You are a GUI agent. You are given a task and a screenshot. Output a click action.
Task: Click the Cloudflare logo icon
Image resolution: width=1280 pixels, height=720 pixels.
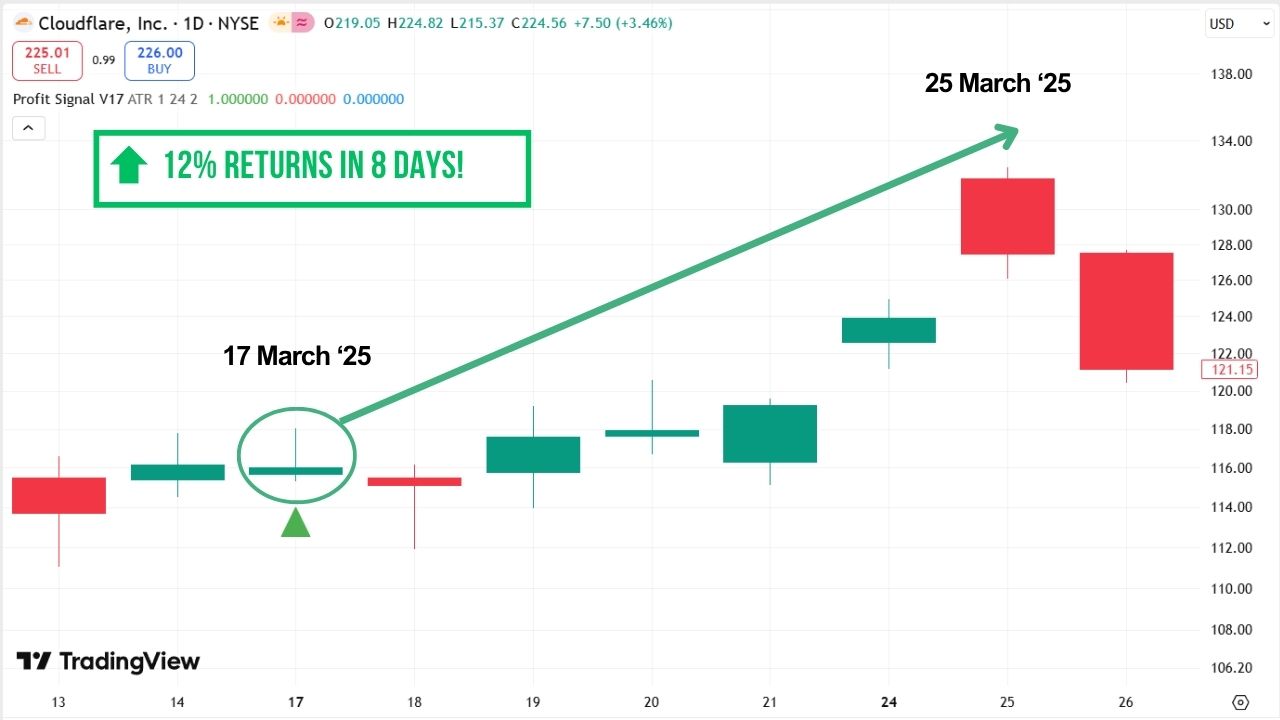(x=23, y=23)
